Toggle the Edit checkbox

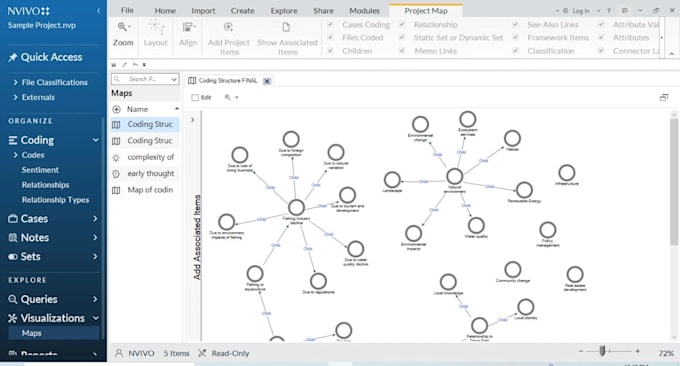coord(195,98)
